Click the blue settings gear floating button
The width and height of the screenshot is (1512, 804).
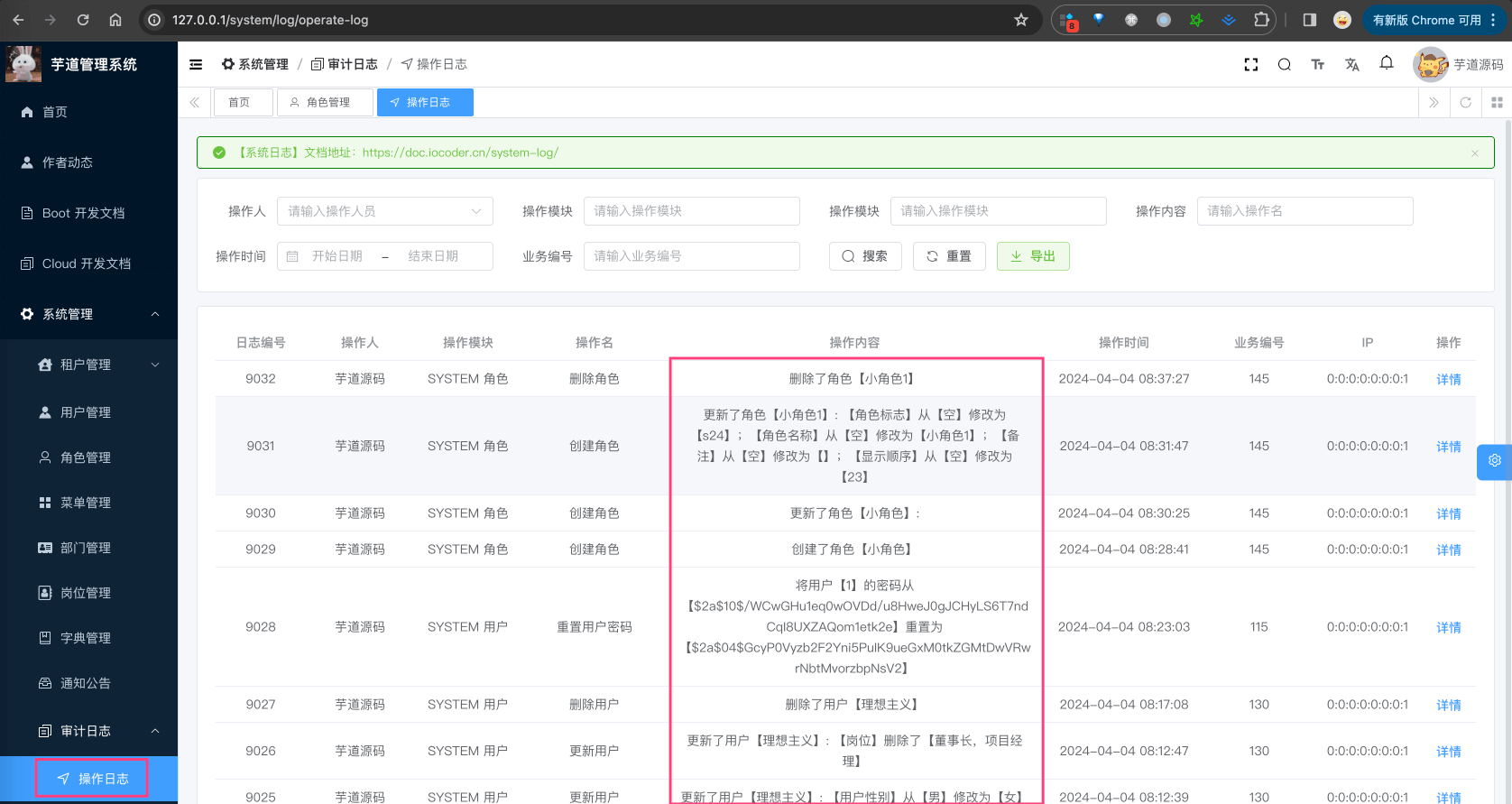pyautogui.click(x=1494, y=461)
